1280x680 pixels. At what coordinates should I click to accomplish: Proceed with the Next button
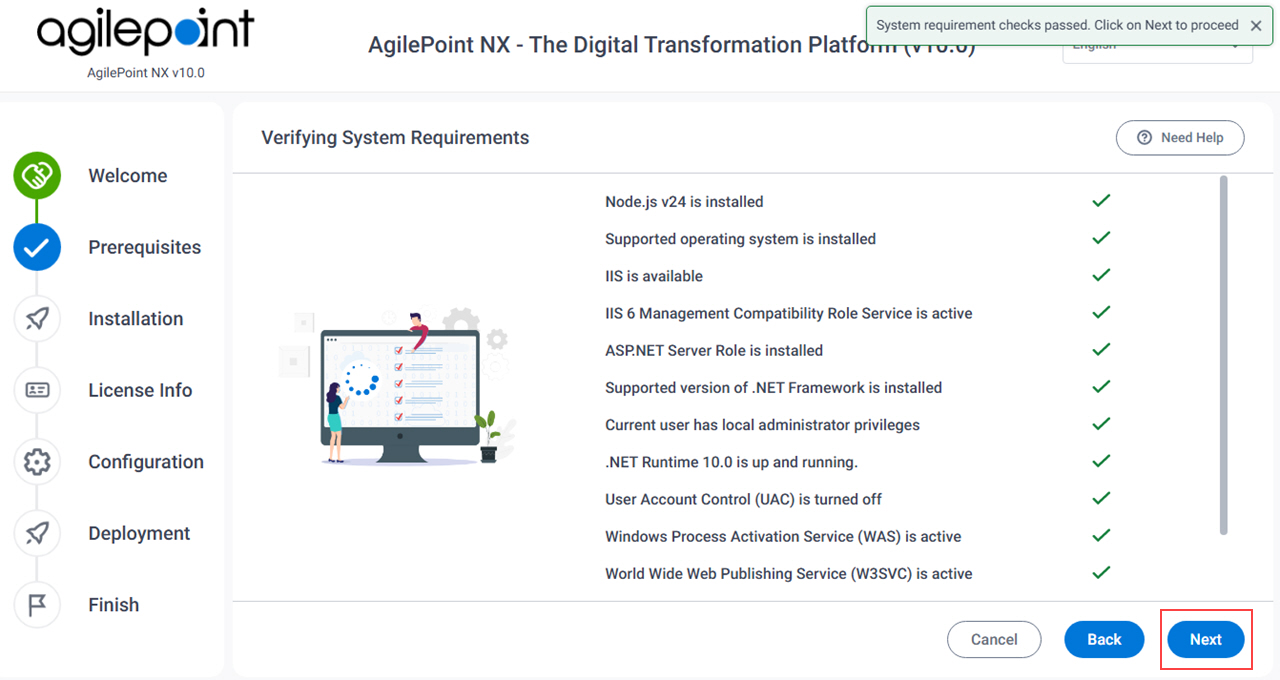(x=1206, y=639)
